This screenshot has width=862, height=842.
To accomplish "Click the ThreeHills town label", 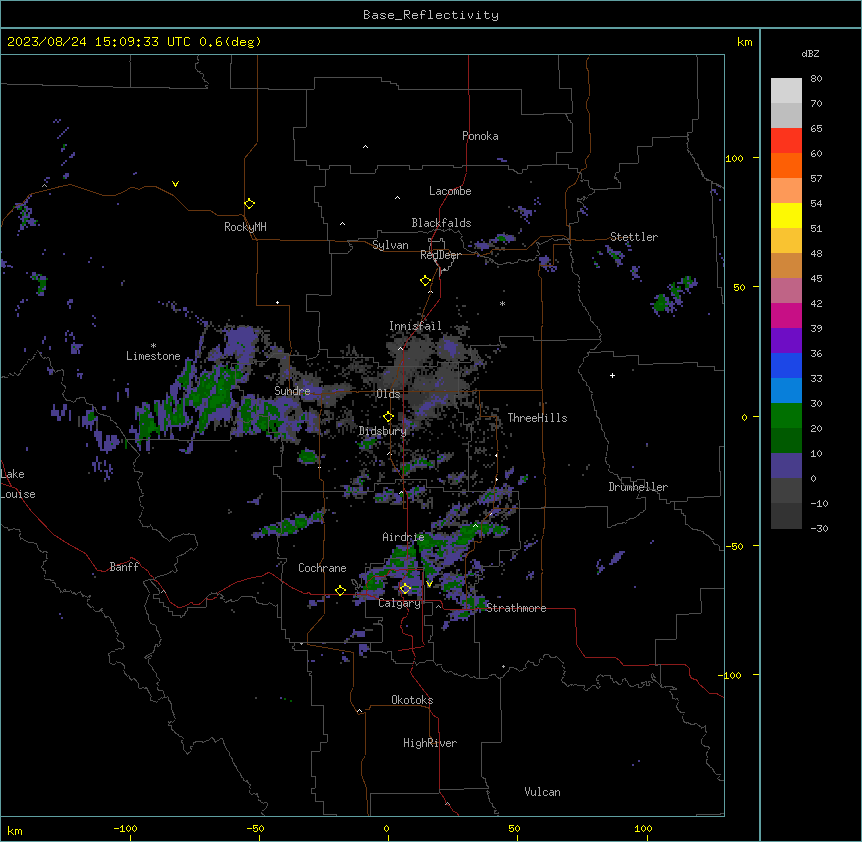I will tap(537, 418).
